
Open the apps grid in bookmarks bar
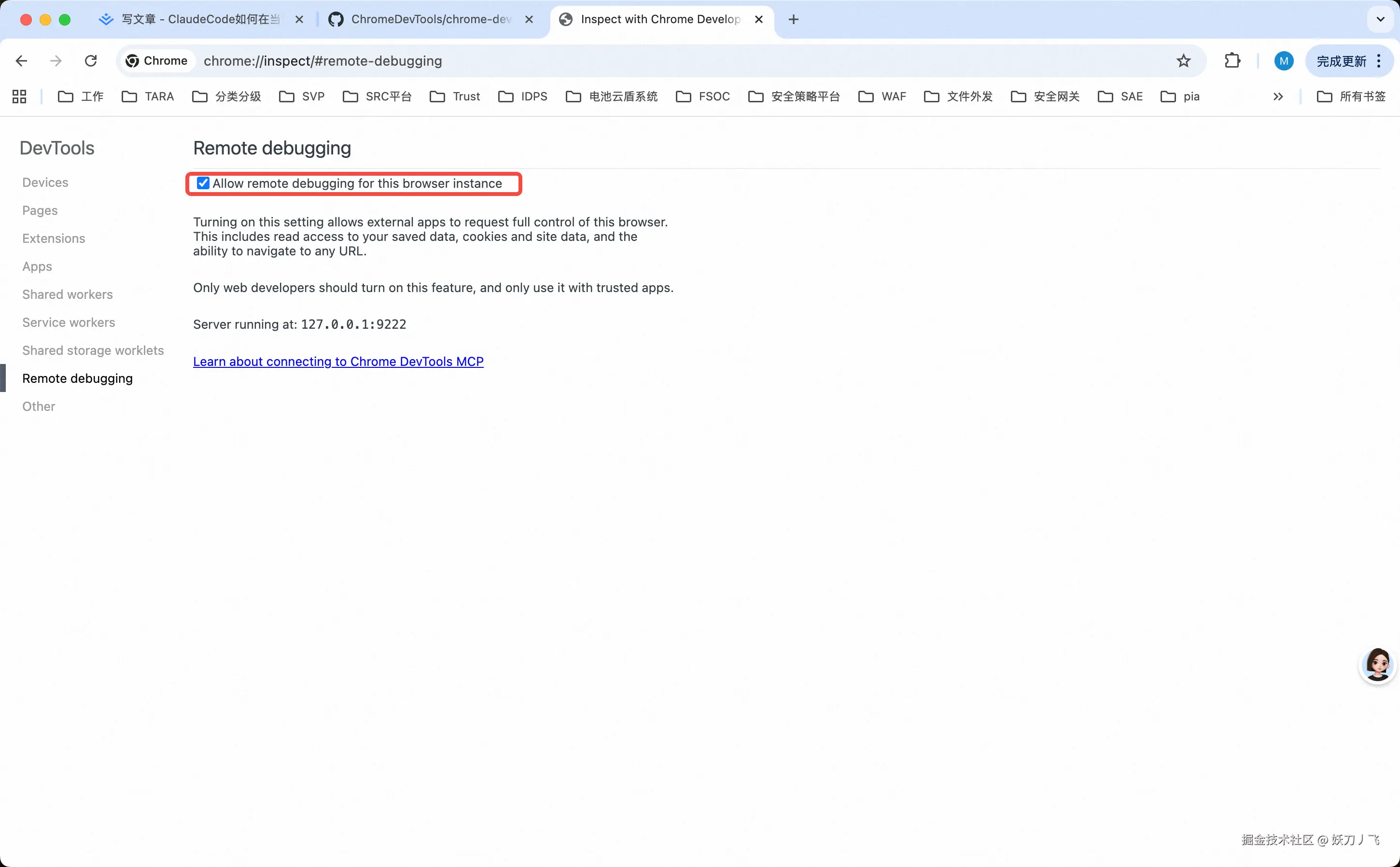coord(19,97)
